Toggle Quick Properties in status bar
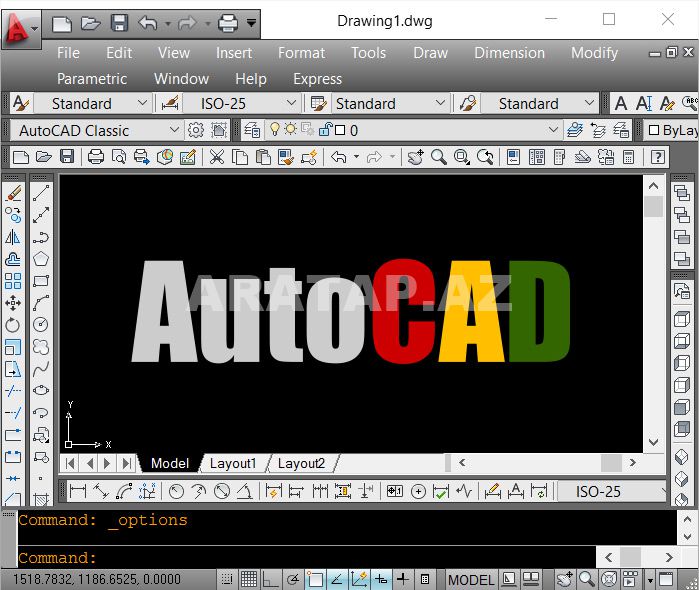 point(425,579)
